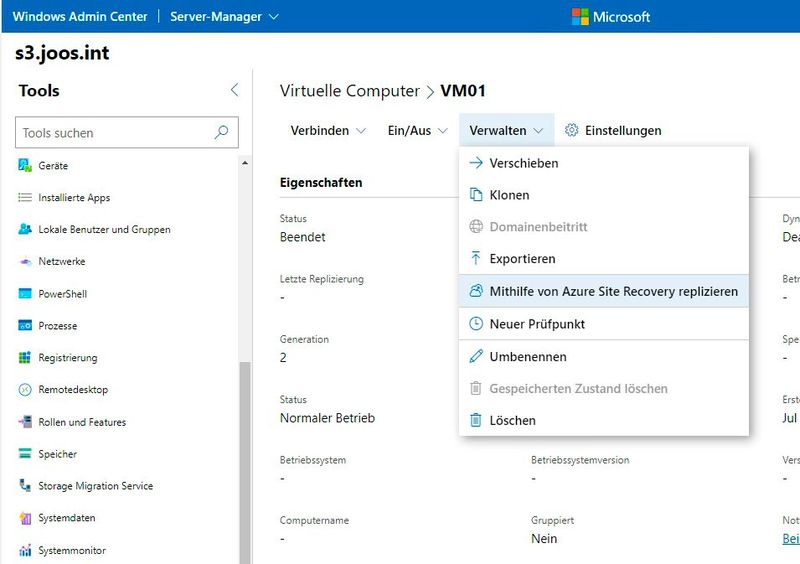
Task: Click the Prozesse icon in sidebar
Action: pos(25,326)
